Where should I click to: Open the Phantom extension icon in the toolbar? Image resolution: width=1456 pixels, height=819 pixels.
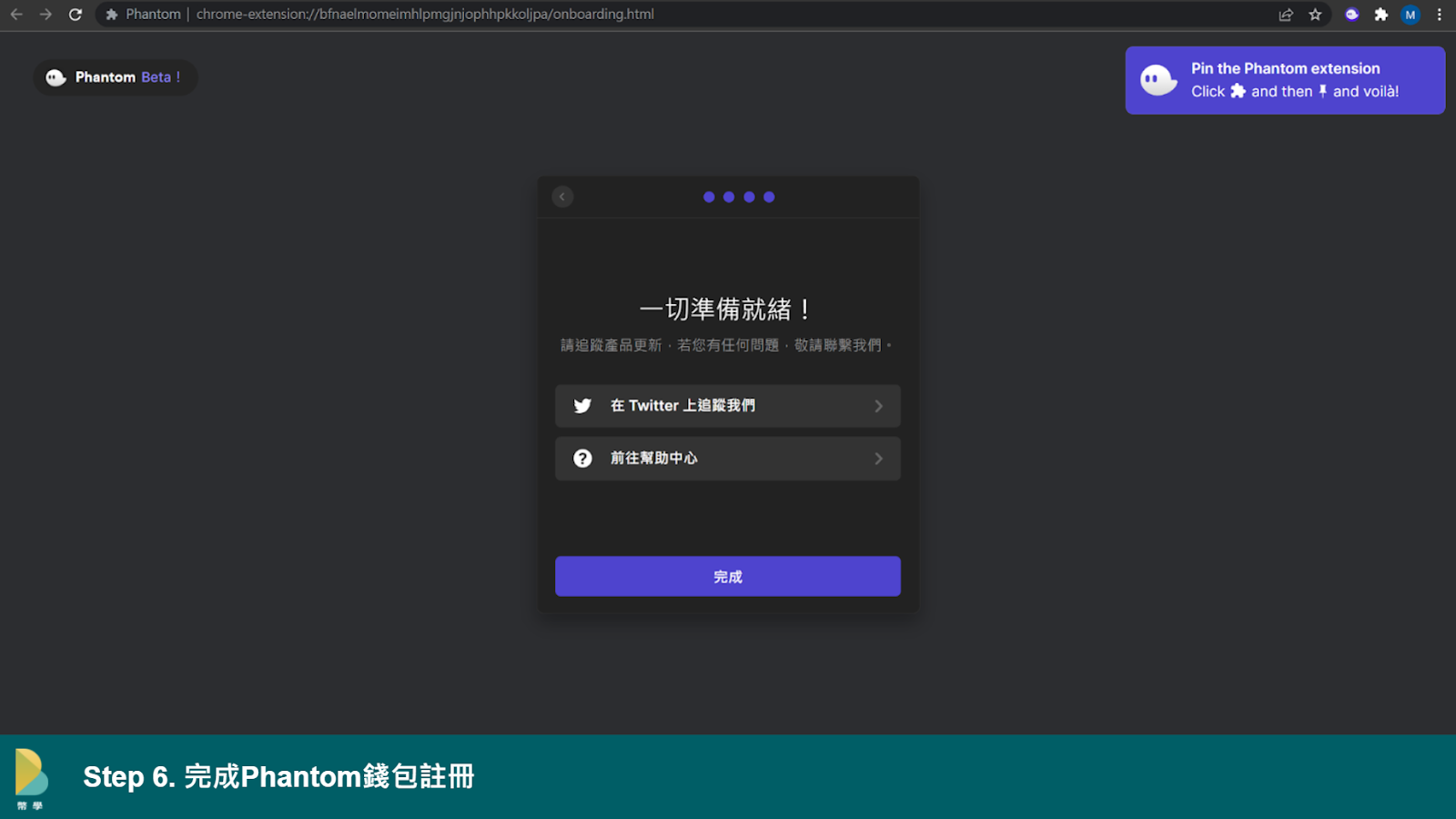[x=1351, y=15]
